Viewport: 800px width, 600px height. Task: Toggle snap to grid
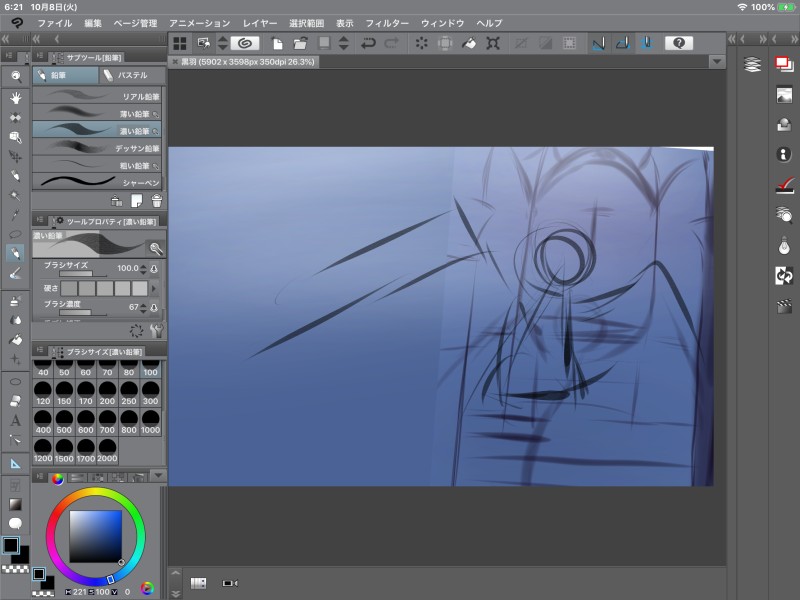(x=646, y=43)
